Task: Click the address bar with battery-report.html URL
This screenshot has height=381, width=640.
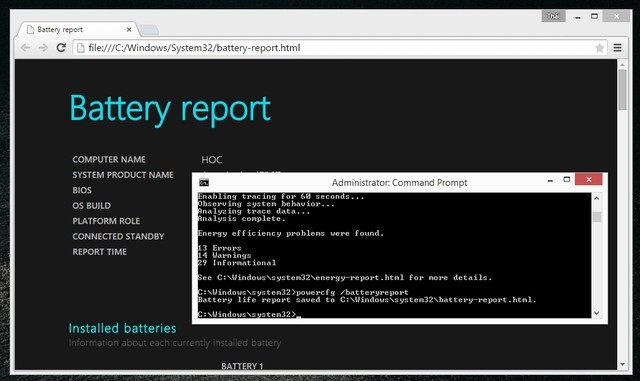Action: pos(340,48)
